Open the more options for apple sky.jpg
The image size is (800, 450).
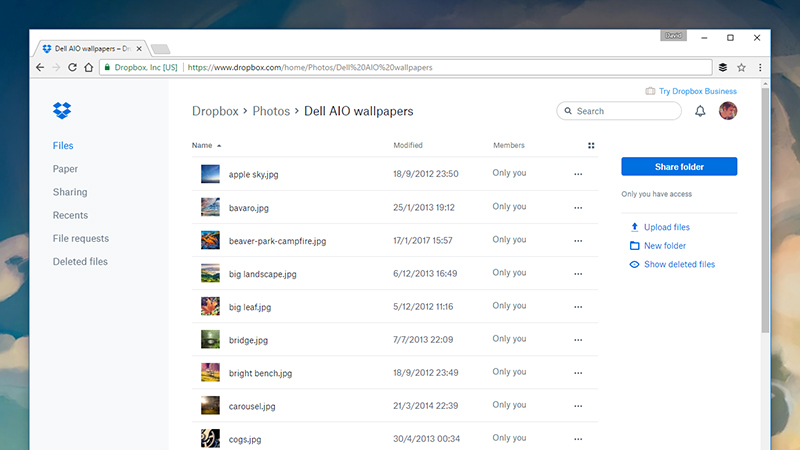click(x=578, y=174)
